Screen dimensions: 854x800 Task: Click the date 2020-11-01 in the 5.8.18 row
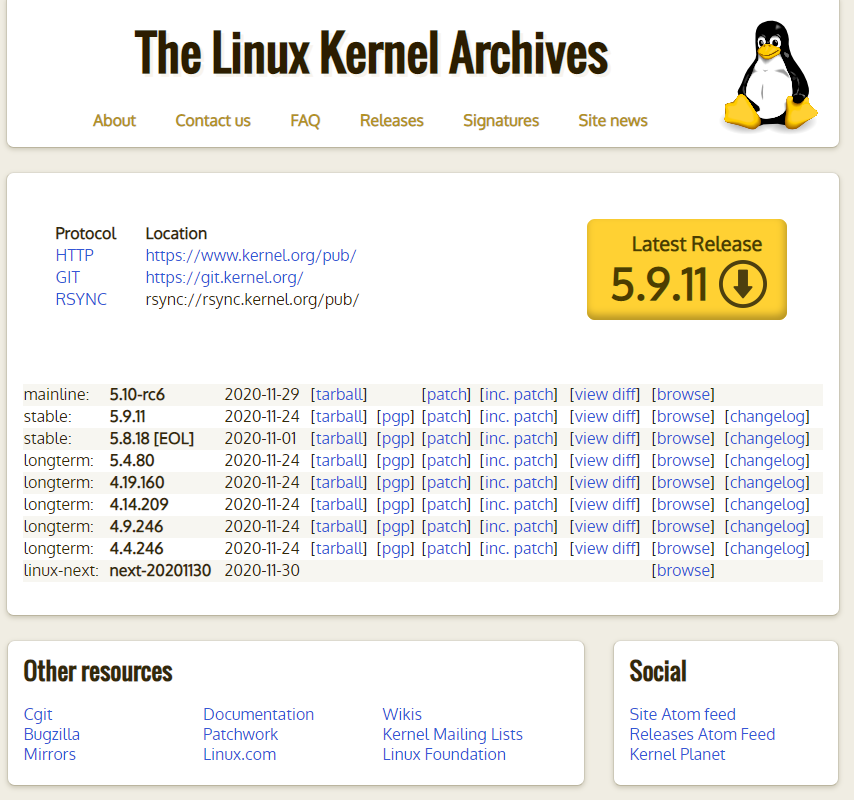pos(260,438)
